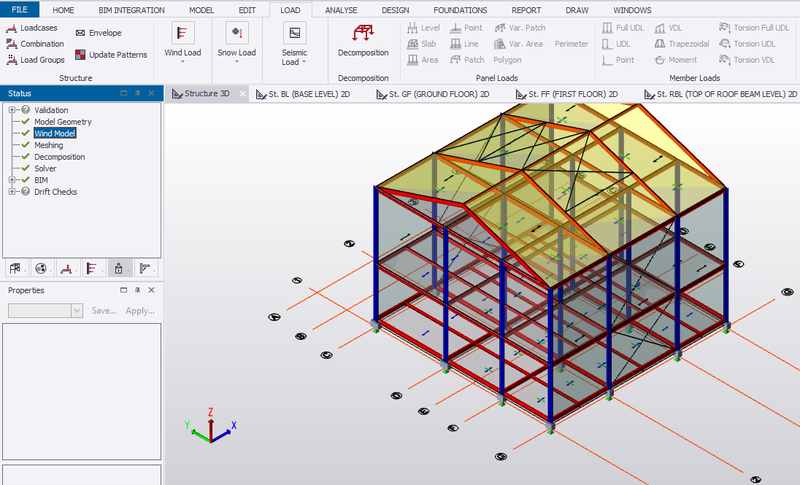
Task: Select Solver in Status tree
Action: [45, 168]
